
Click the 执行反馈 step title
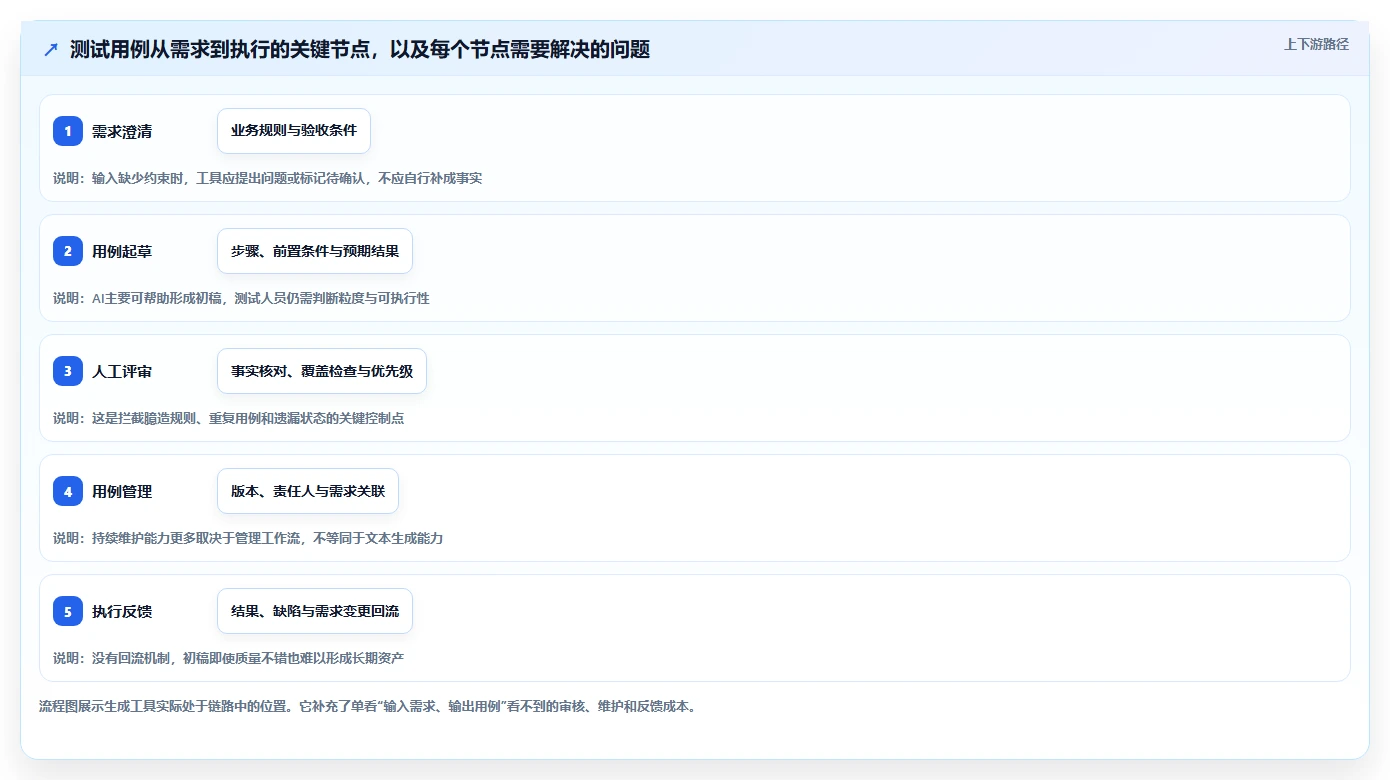(x=122, y=611)
